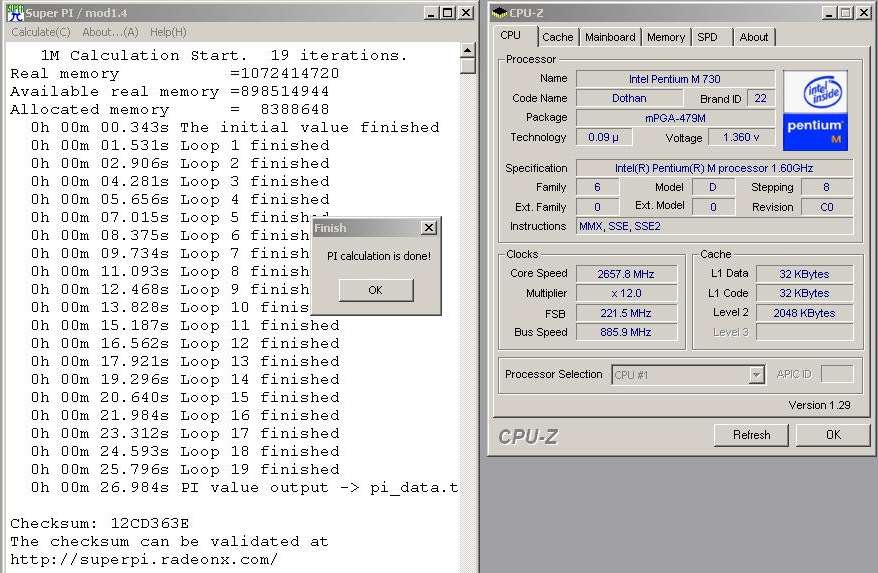Minimize the Super PI window

[431, 12]
